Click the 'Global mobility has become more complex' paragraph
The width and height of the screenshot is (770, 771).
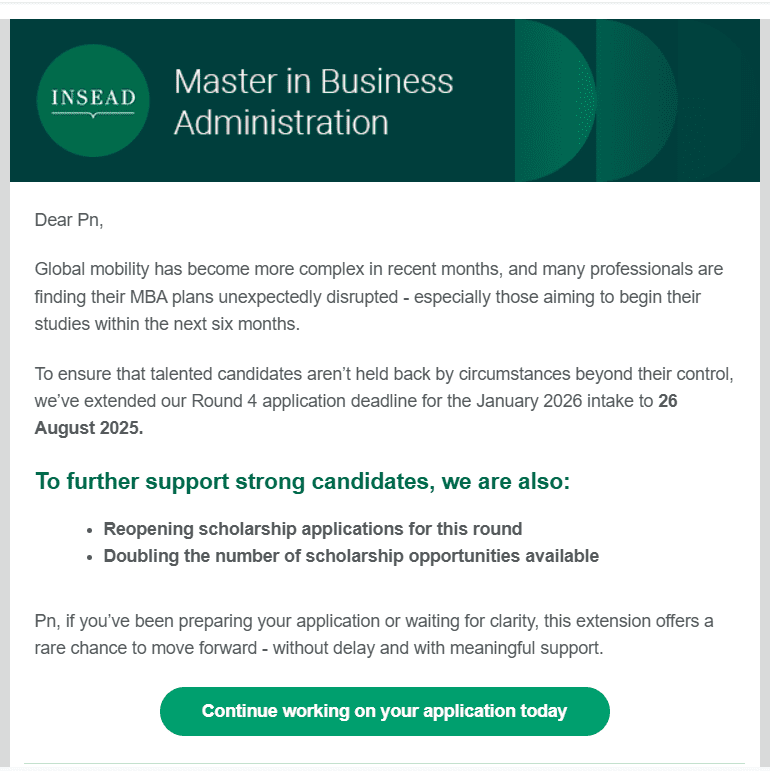click(379, 297)
